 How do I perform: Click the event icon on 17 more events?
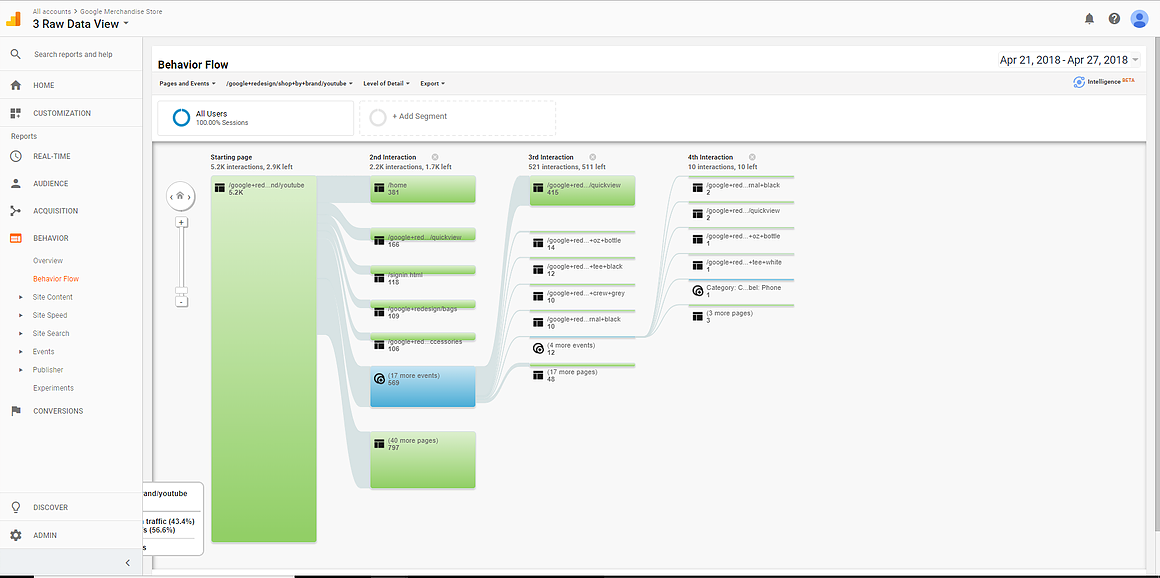coord(380,379)
